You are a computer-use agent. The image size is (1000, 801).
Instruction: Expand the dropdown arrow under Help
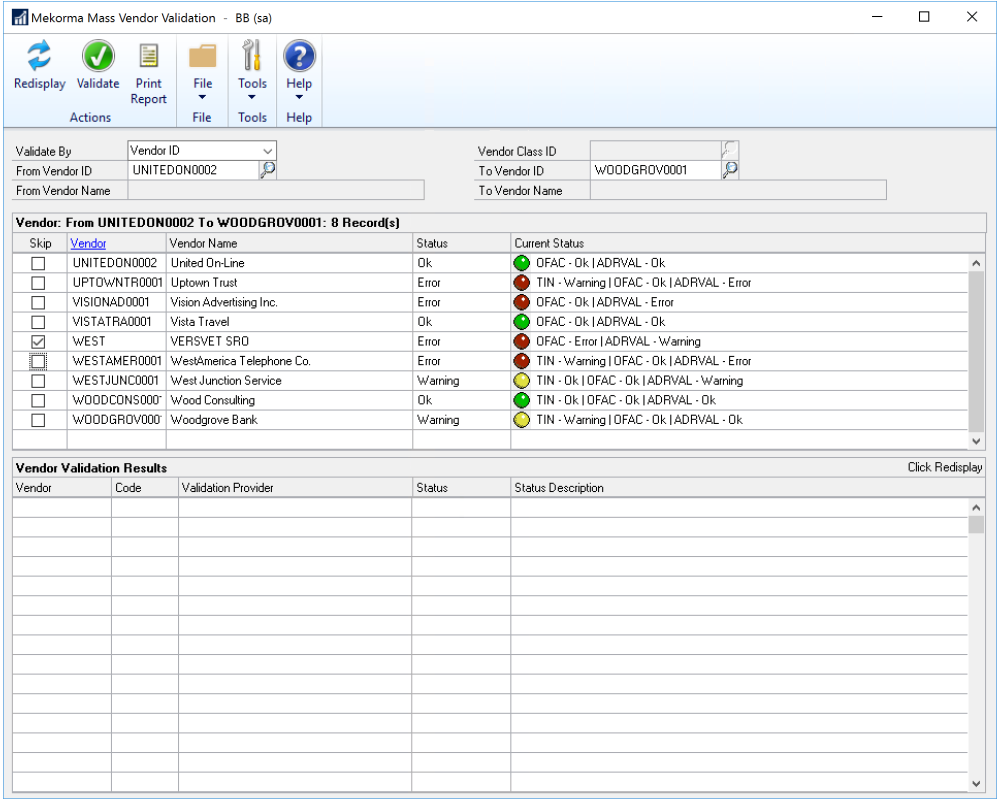[299, 98]
